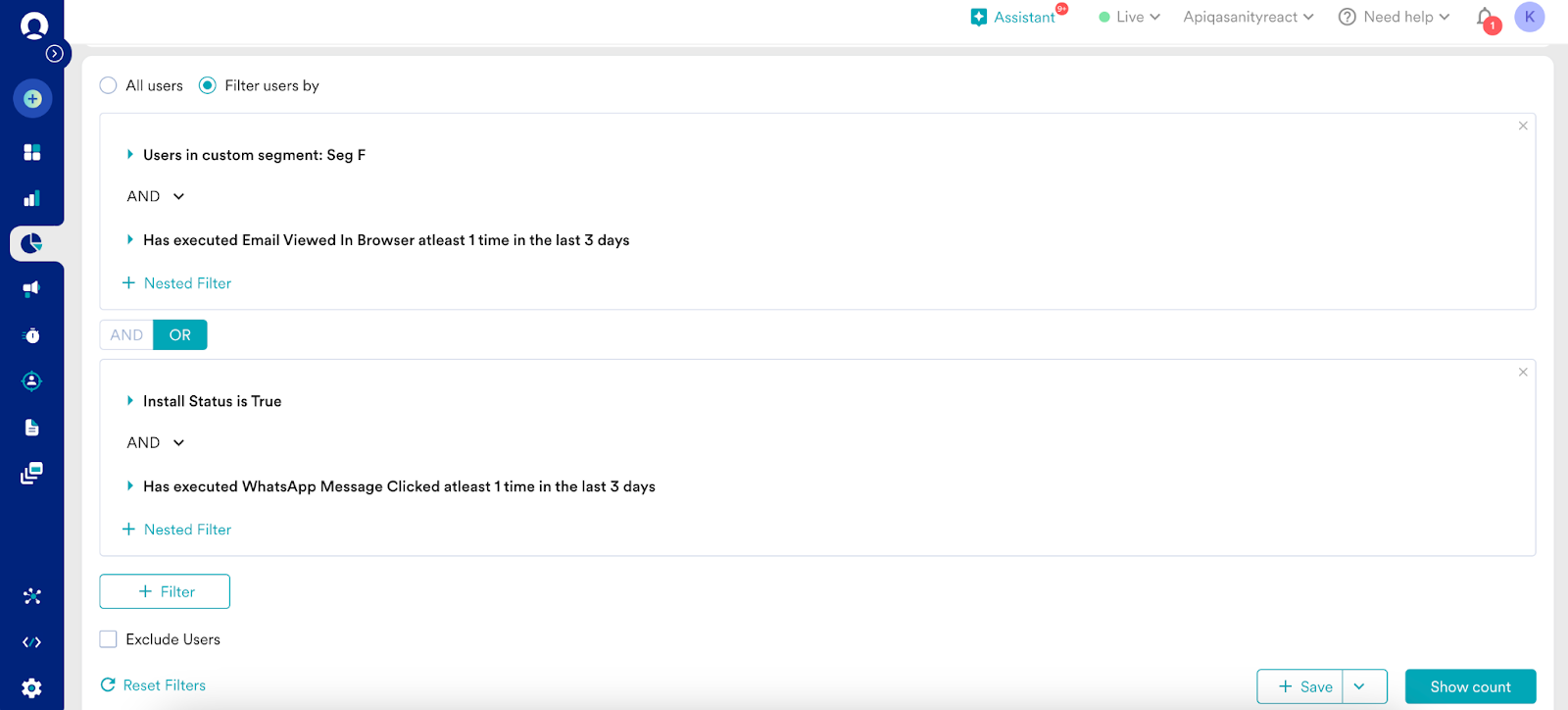
Task: Enable the Exclude Users checkbox
Action: pyautogui.click(x=109, y=639)
